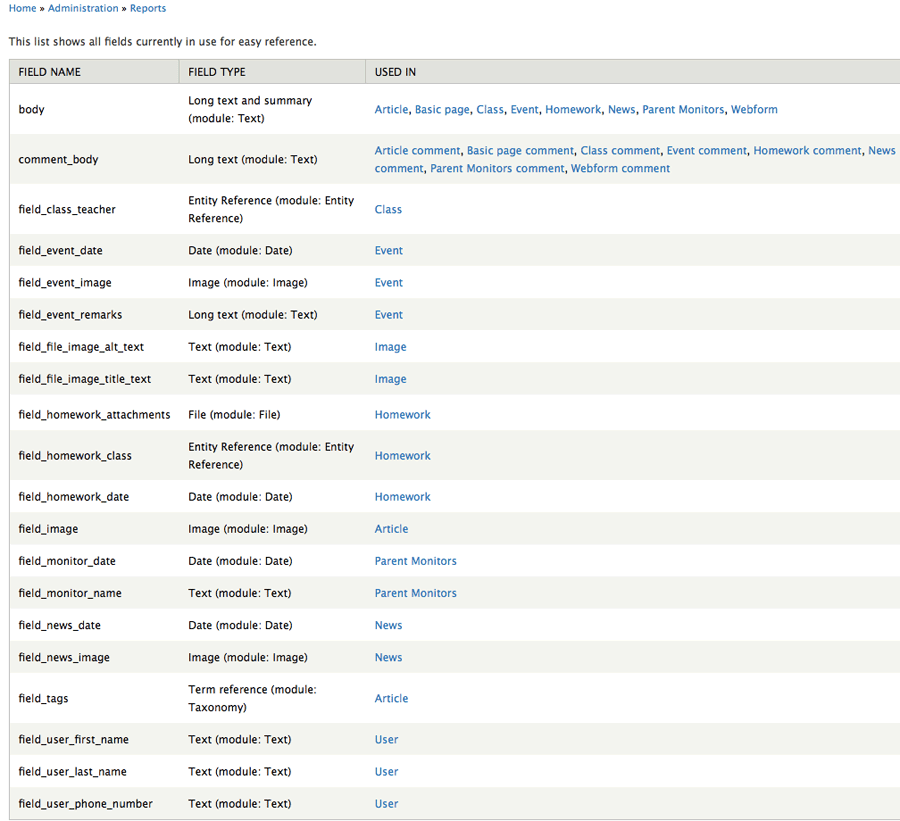Open Class link in body row
This screenshot has width=900, height=821.
(x=490, y=109)
